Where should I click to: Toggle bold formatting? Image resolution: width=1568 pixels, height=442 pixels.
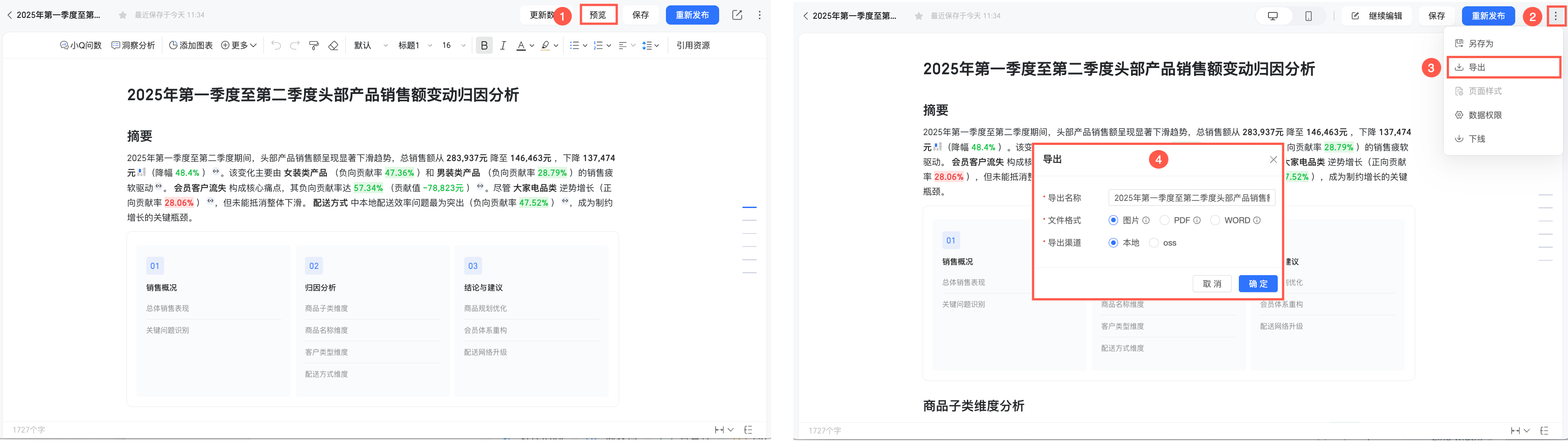pos(484,46)
